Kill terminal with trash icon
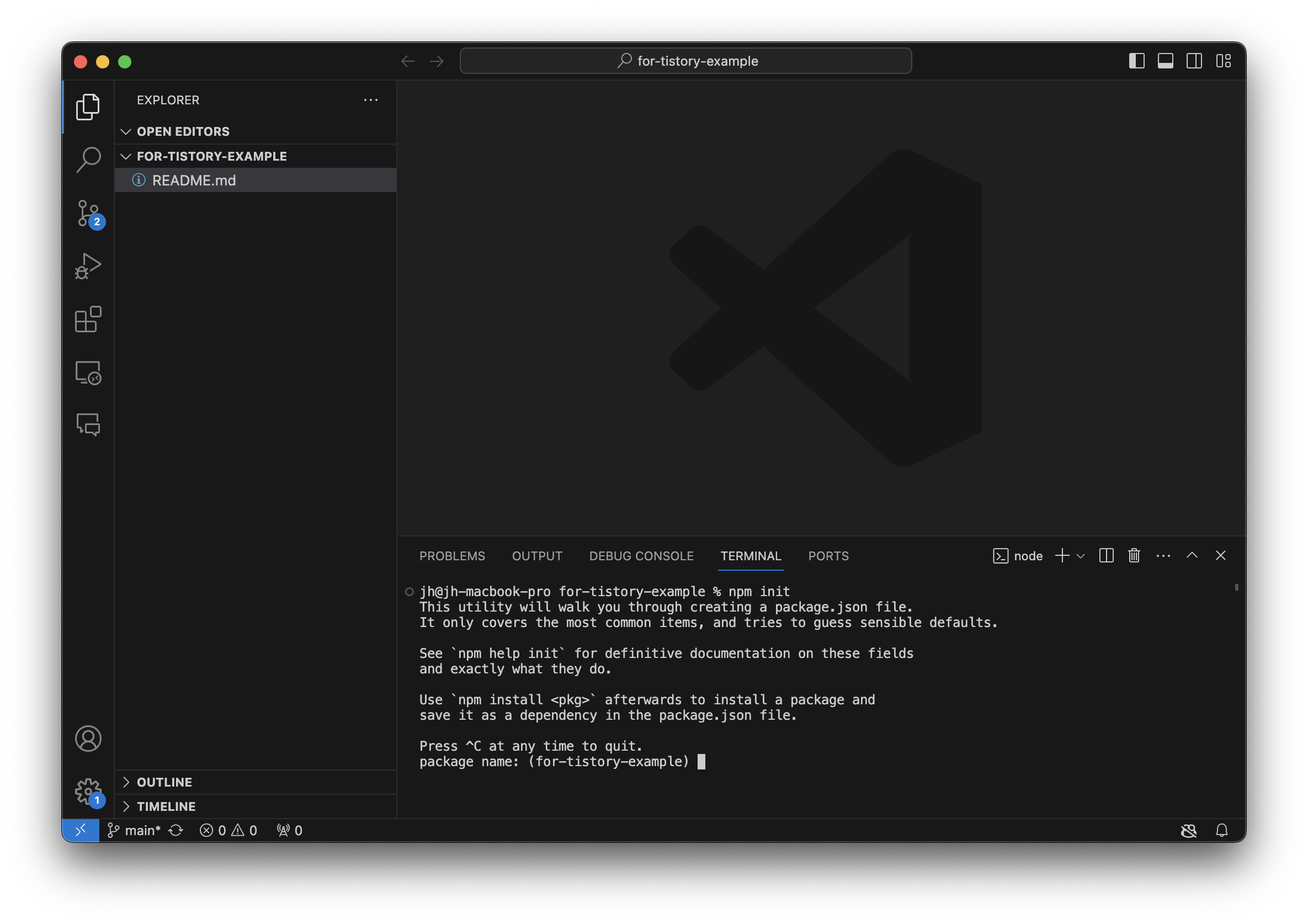 tap(1134, 555)
